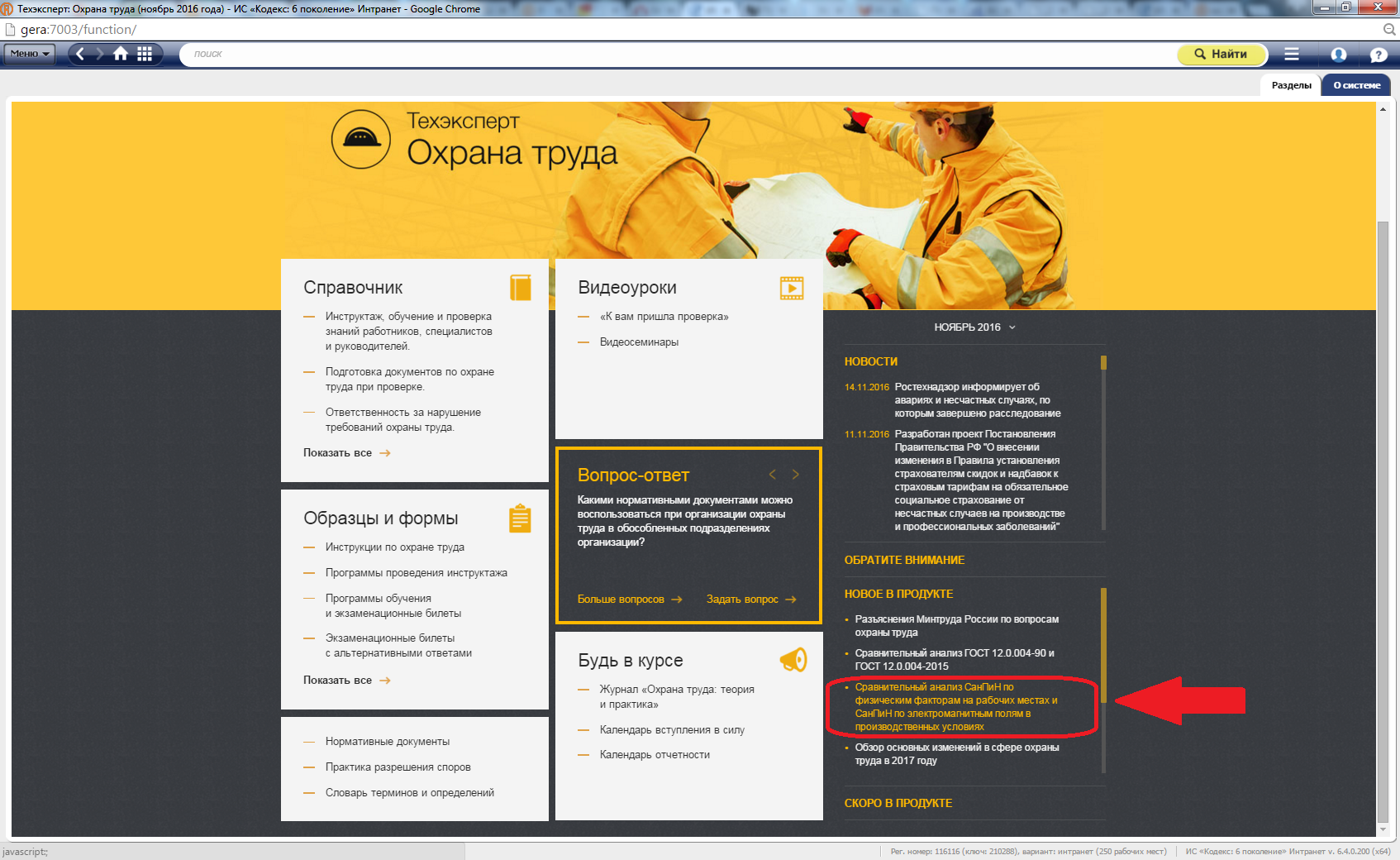Click the back navigation arrow in toolbar
This screenshot has width=1400, height=860.
[x=80, y=54]
